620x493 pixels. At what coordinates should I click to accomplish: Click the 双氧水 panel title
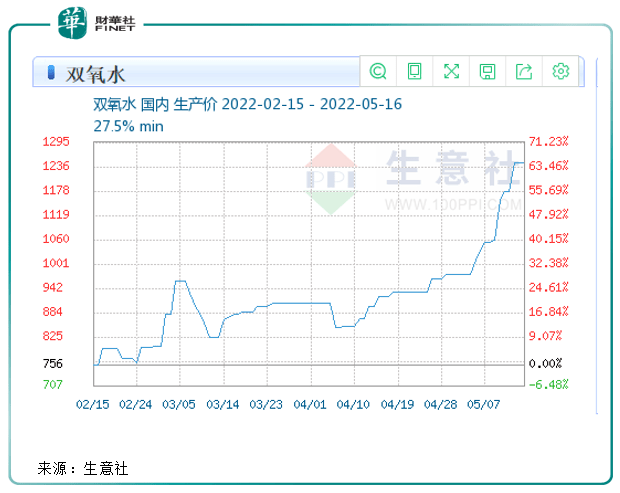point(95,74)
